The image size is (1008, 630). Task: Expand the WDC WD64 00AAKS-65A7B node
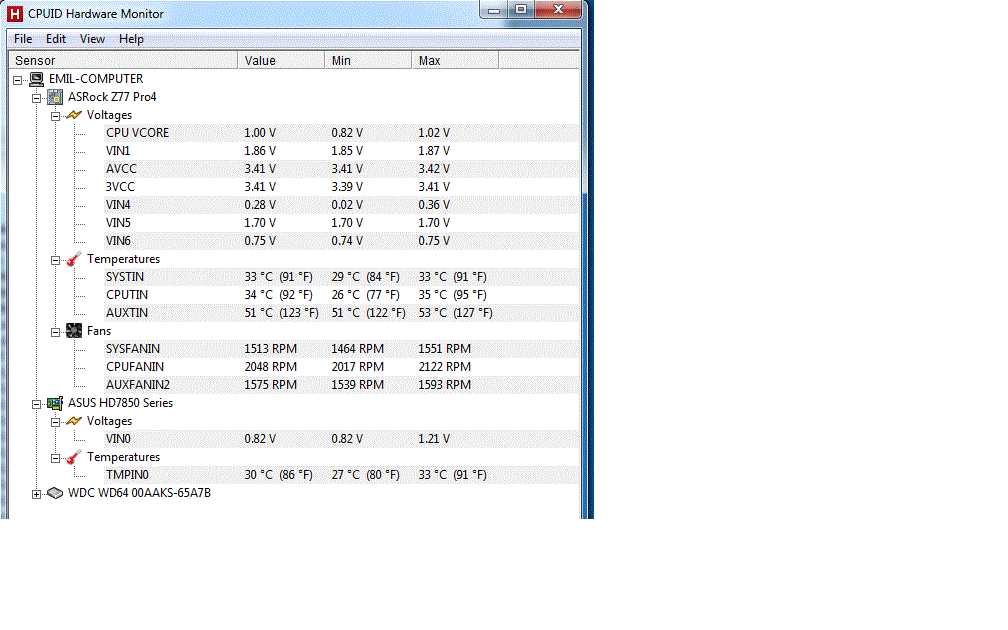(37, 494)
